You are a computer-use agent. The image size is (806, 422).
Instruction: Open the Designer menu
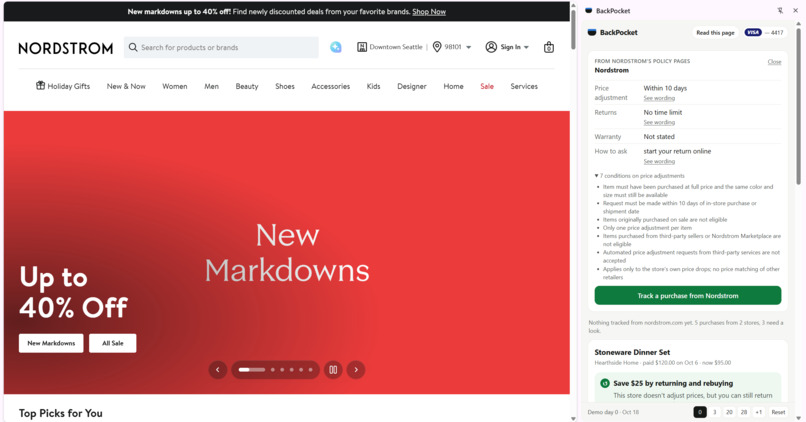412,86
